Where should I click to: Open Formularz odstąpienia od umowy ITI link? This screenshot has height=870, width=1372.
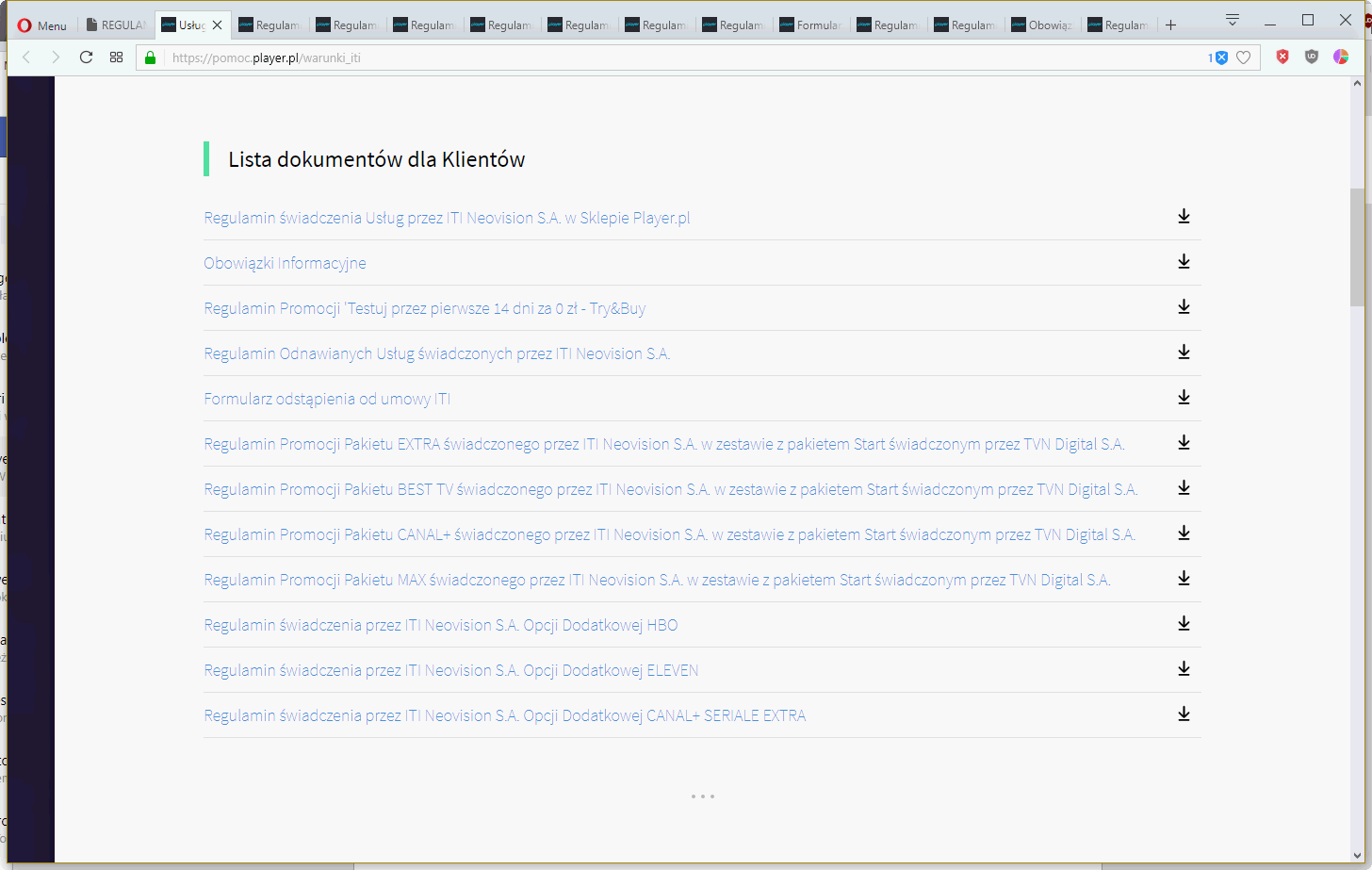click(x=327, y=399)
